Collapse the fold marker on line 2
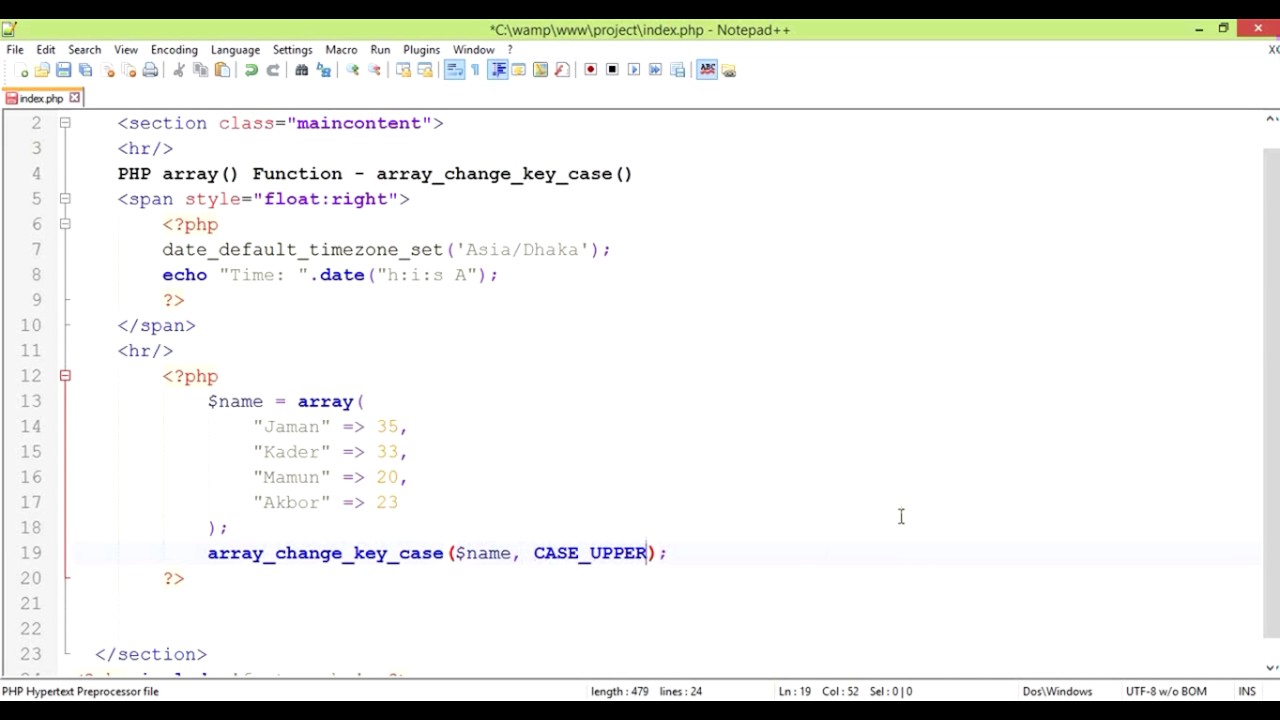1280x720 pixels. [65, 123]
